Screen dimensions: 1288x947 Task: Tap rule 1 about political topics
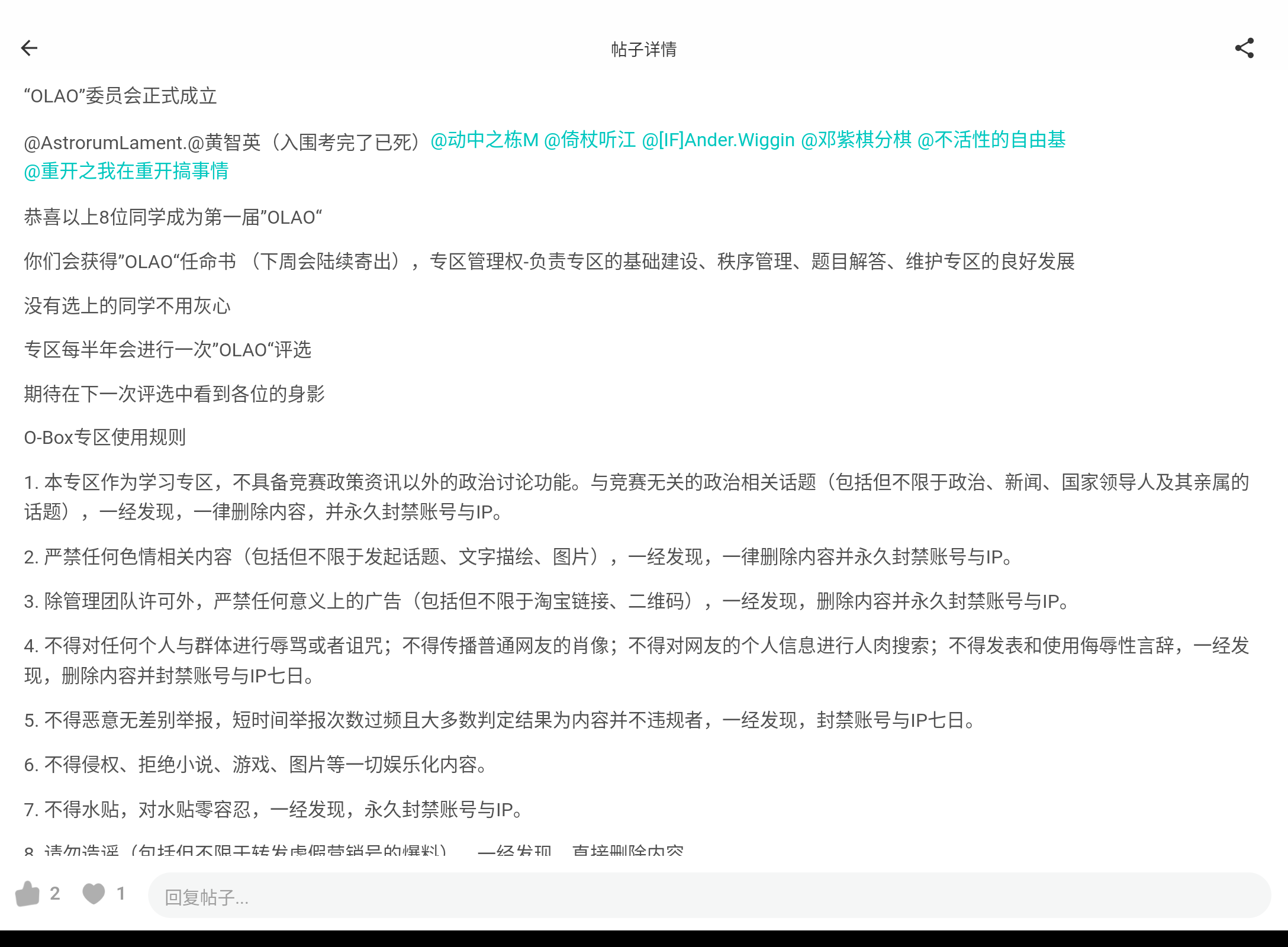tap(637, 497)
